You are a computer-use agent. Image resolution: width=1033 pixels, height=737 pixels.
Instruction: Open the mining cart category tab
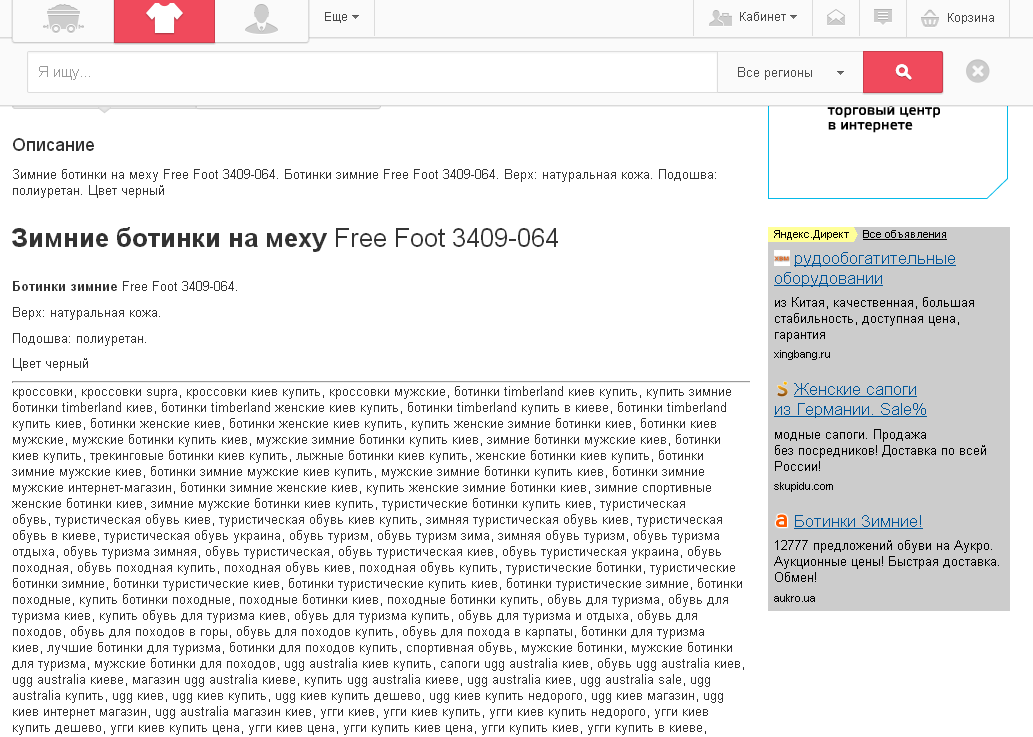pos(63,18)
